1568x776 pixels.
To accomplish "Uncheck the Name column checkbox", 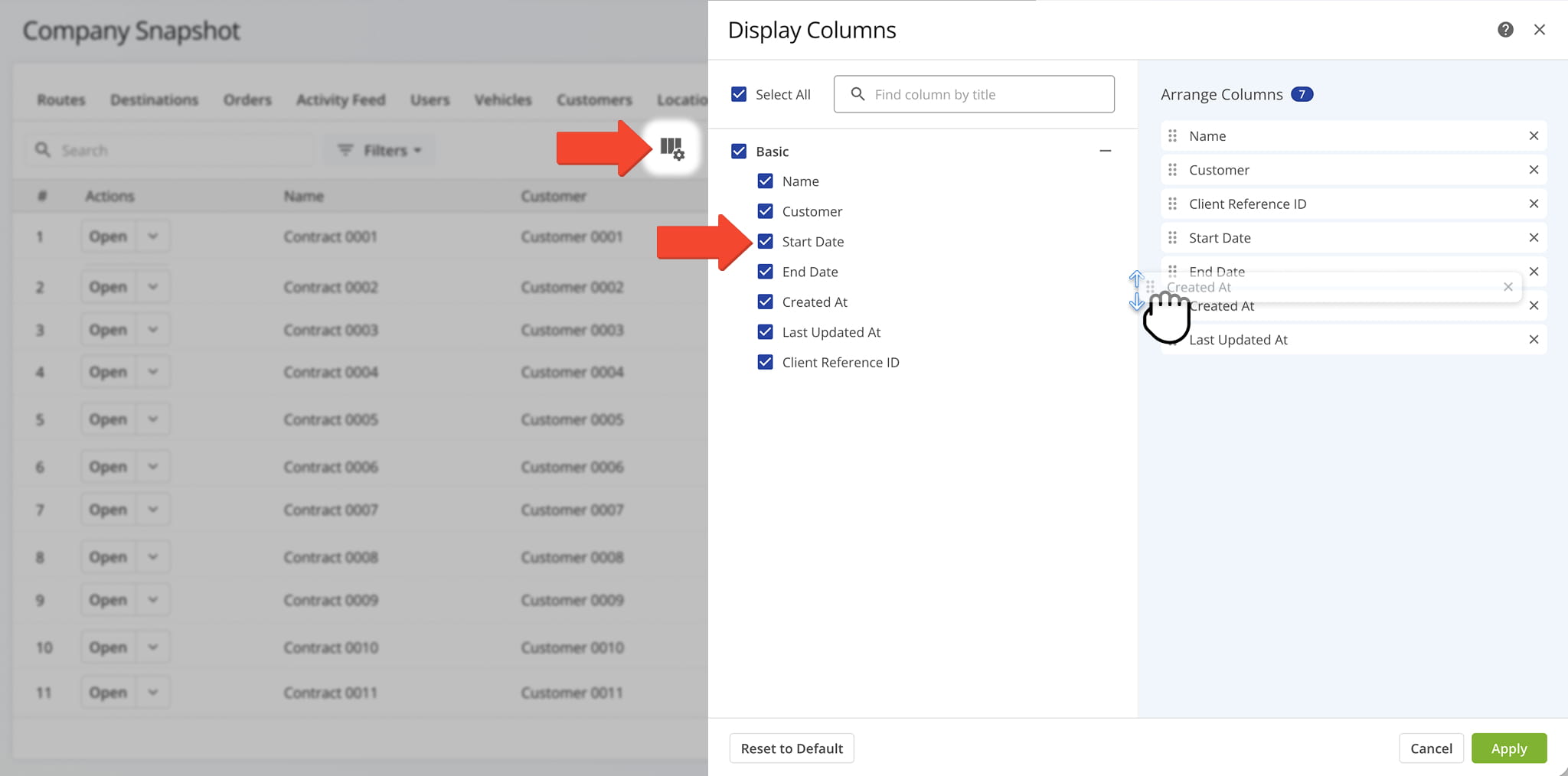I will (765, 181).
